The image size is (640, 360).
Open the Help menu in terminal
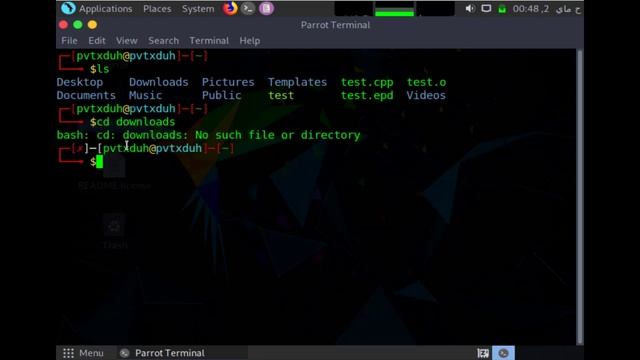(x=250, y=41)
